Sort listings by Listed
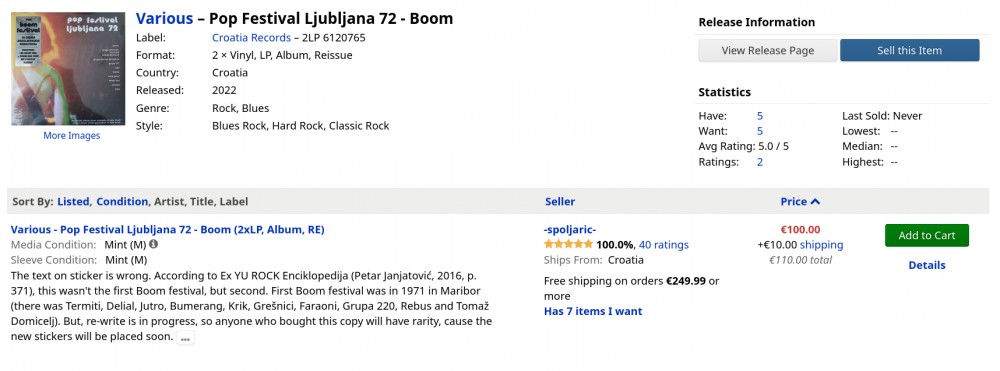Image resolution: width=1000 pixels, height=371 pixels. 73,201
